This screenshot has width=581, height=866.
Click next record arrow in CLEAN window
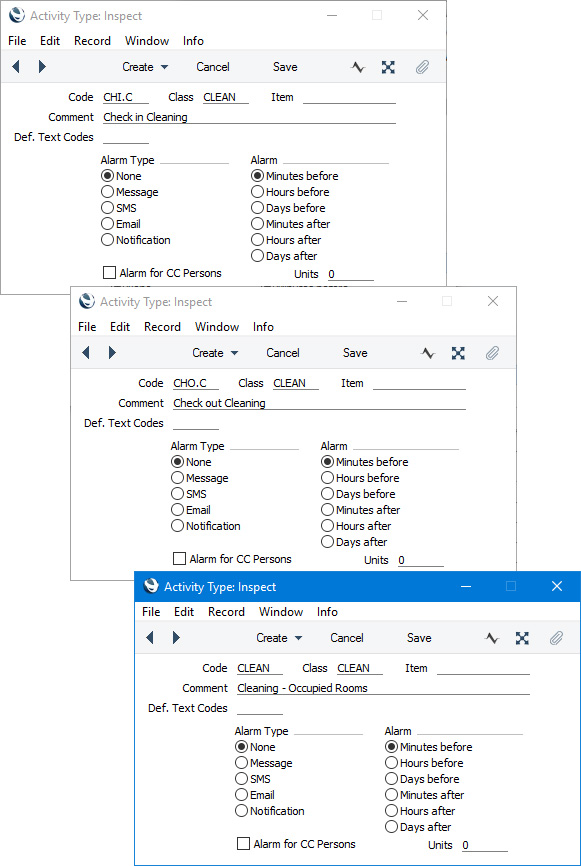176,638
